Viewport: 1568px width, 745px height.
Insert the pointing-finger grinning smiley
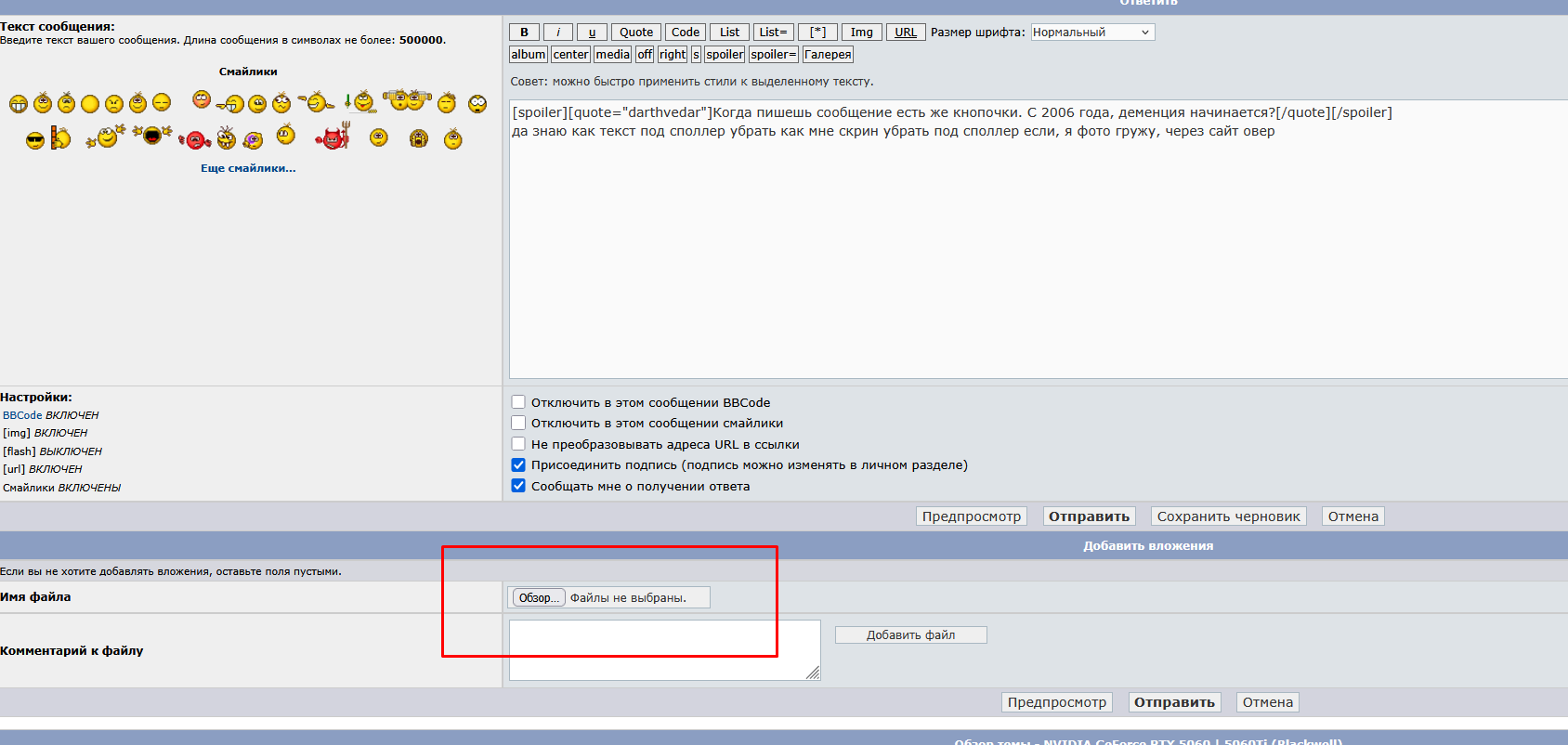click(x=231, y=104)
